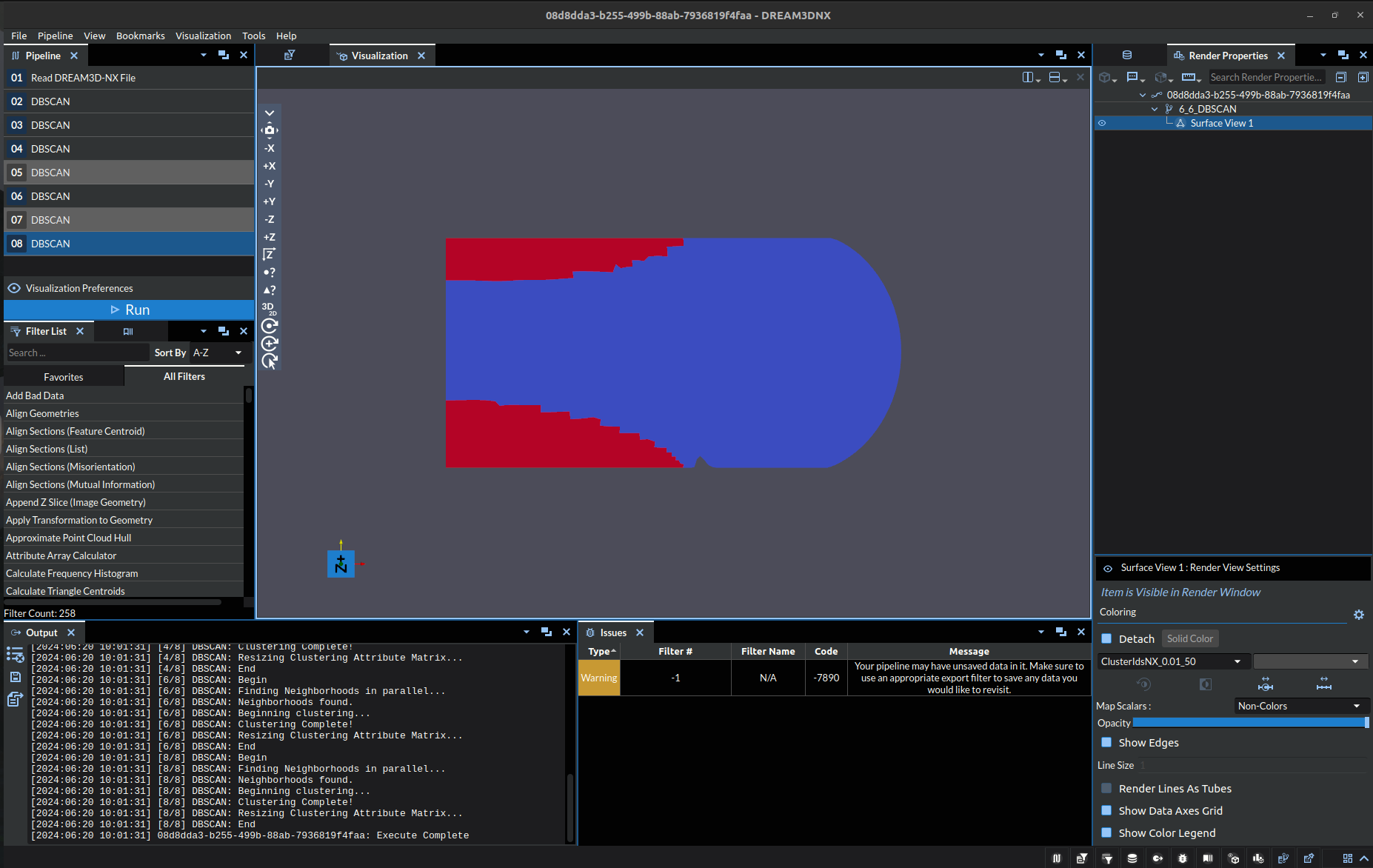Screen dimensions: 1373x868
Task: Open the Tools menu
Action: pos(253,36)
